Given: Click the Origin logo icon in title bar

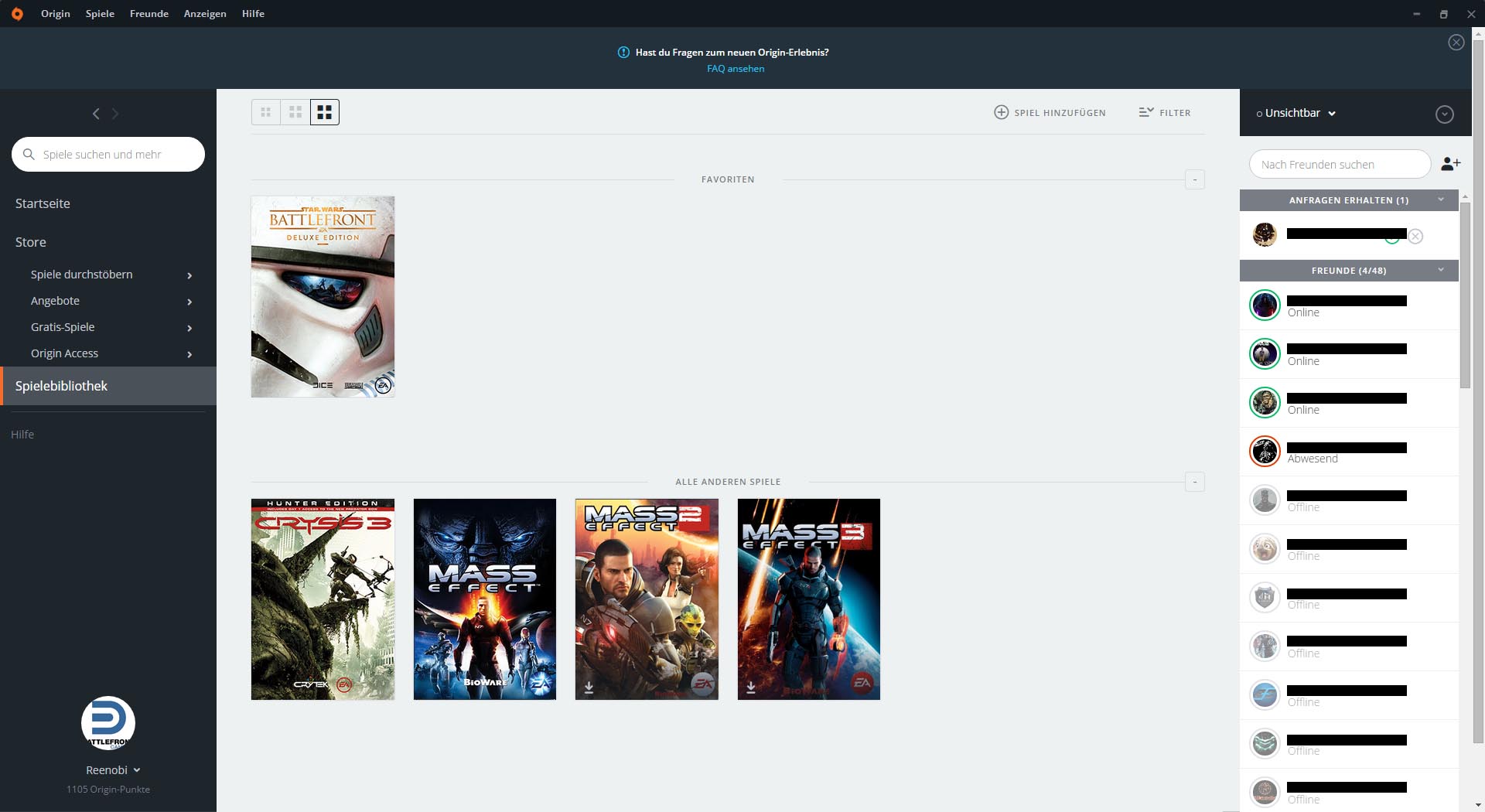Looking at the screenshot, I should [x=17, y=14].
